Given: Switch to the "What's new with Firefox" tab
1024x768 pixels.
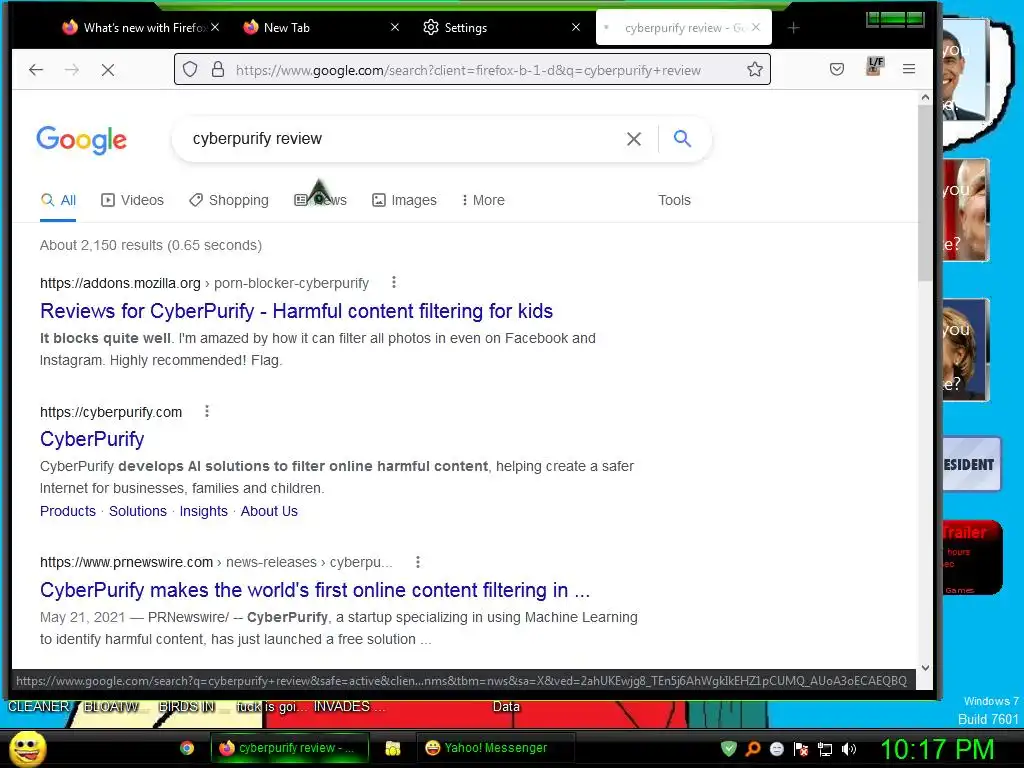Looking at the screenshot, I should coord(142,27).
